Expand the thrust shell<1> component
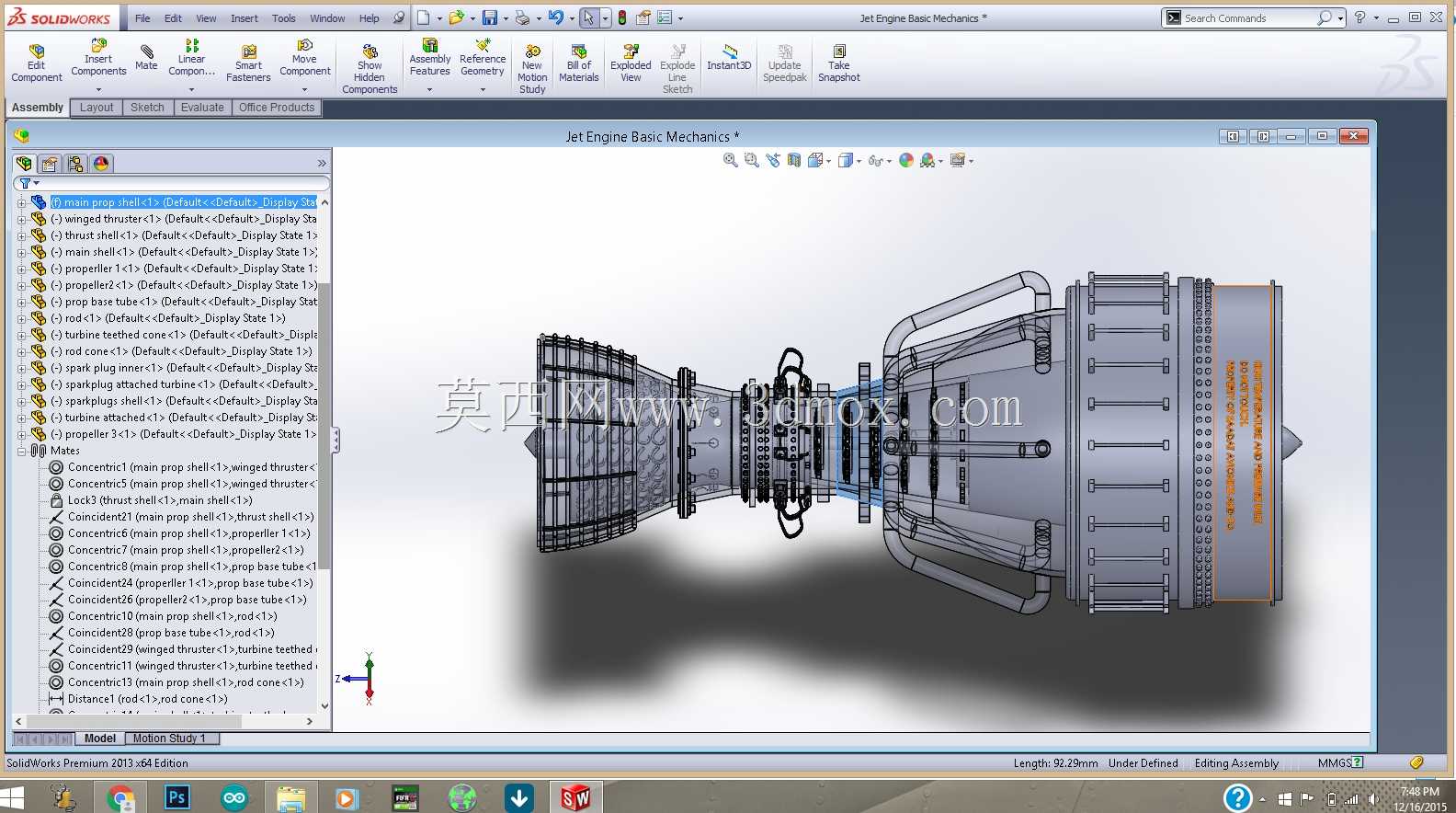Screen dimensions: 1456x813 21,235
